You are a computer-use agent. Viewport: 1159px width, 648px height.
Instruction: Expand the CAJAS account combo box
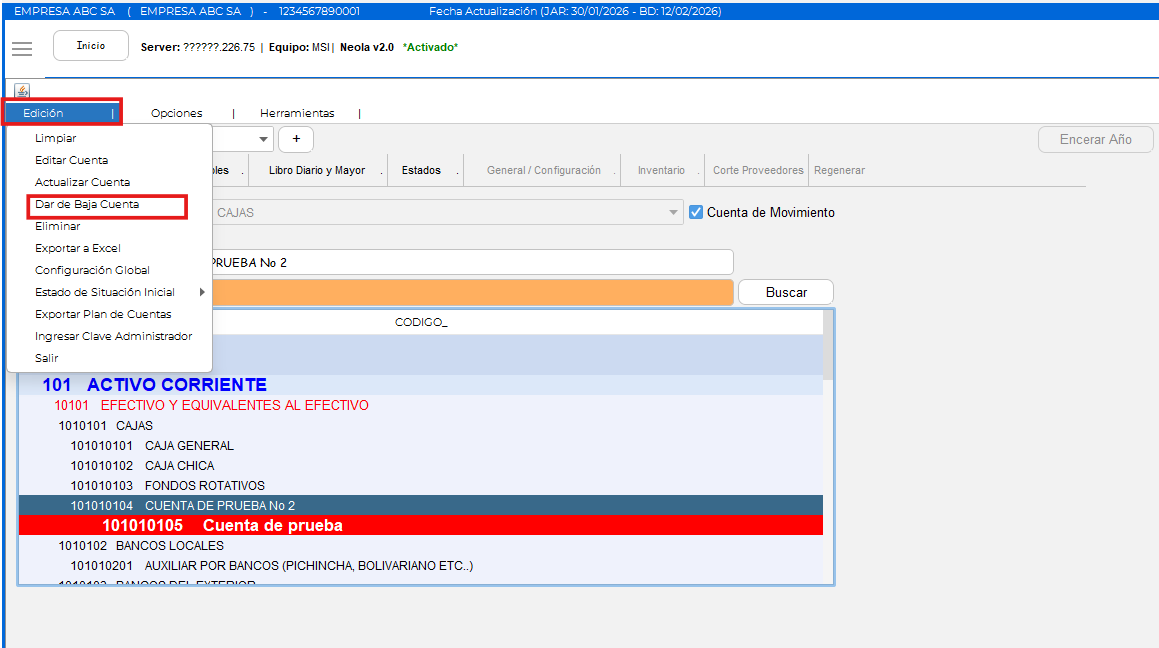point(673,212)
